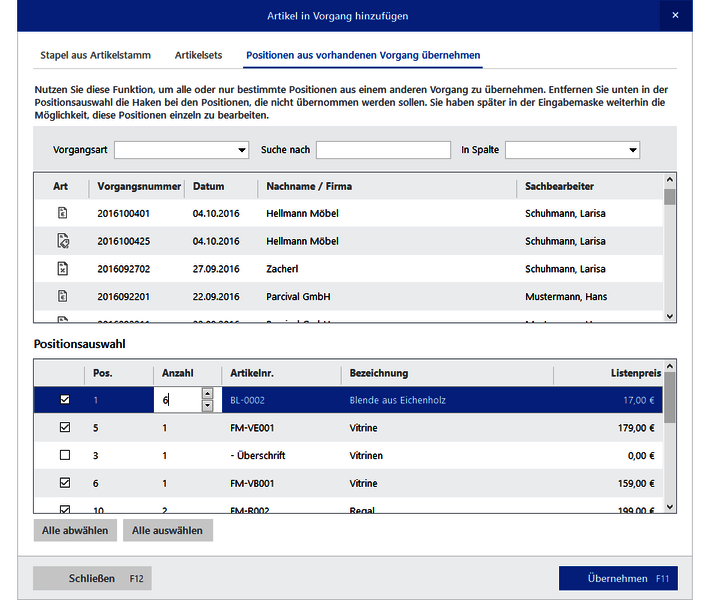Click the 159,00 € list price

point(636,484)
